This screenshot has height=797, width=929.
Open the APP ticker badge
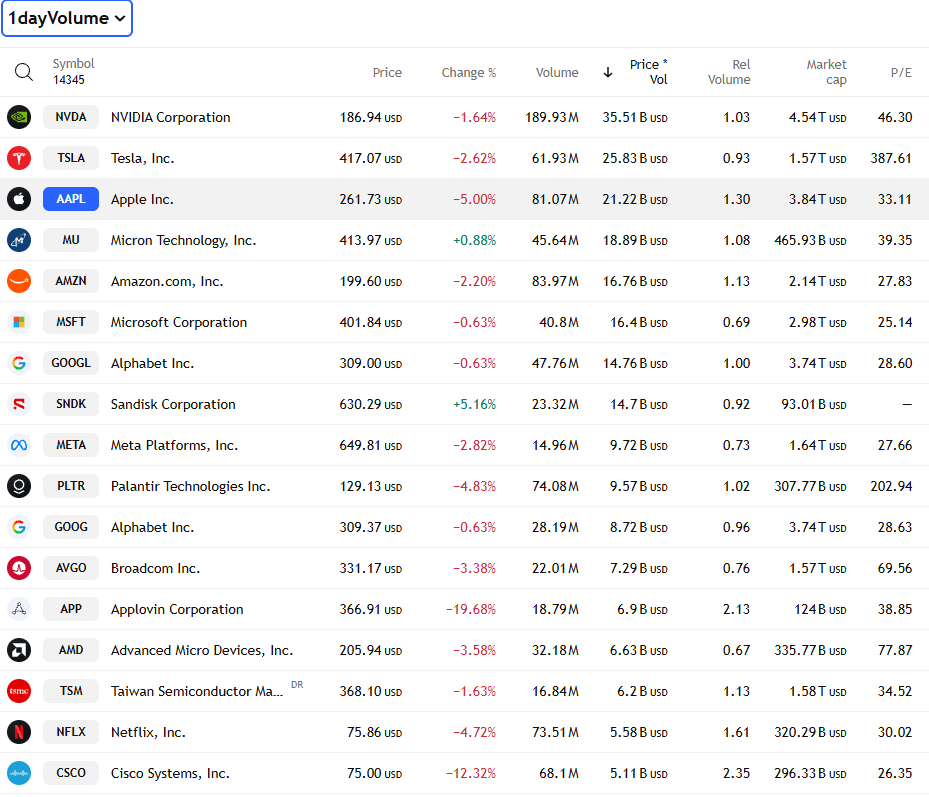pyautogui.click(x=71, y=609)
